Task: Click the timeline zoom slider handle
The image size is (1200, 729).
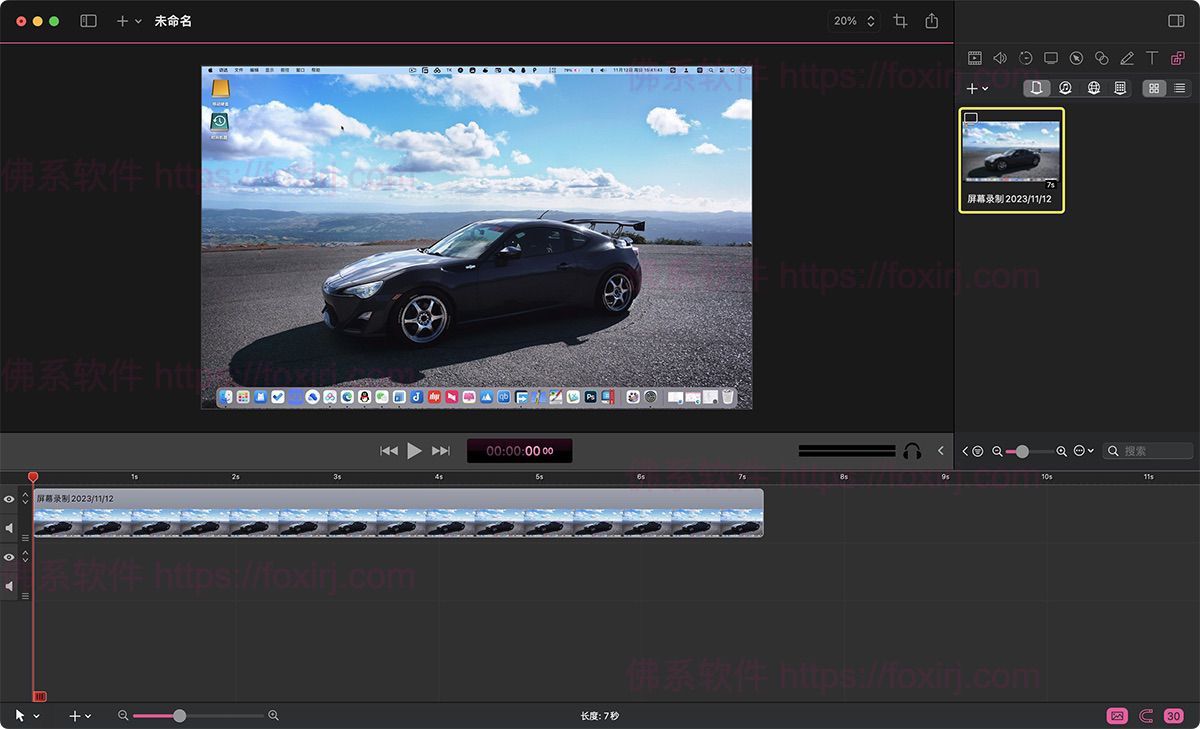Action: (x=179, y=715)
